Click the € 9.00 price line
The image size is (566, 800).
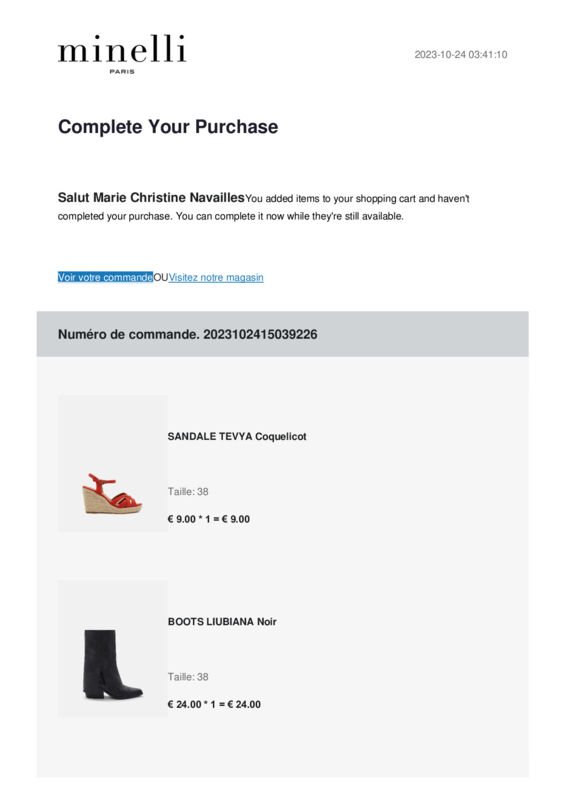pos(209,519)
